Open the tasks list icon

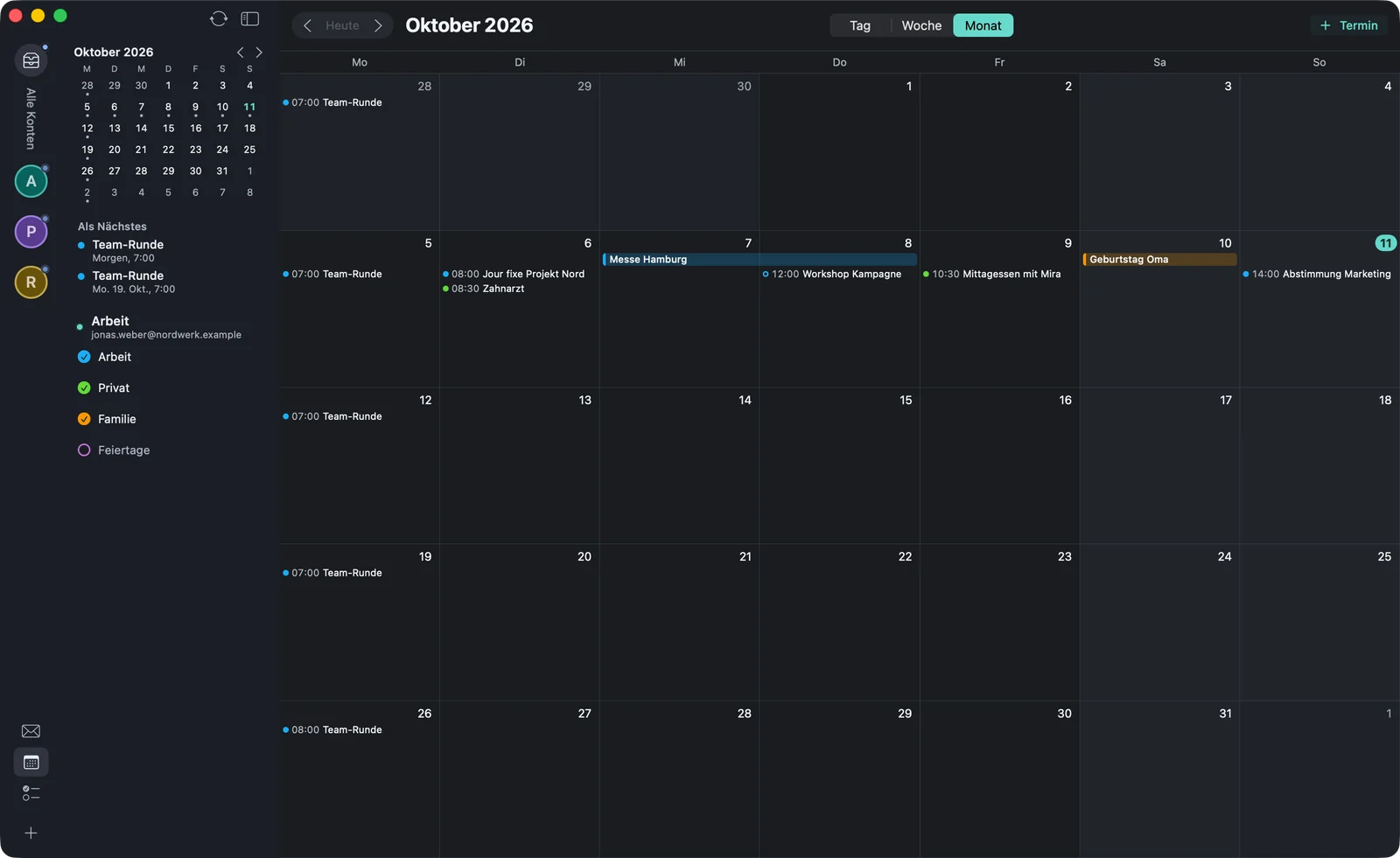point(31,793)
